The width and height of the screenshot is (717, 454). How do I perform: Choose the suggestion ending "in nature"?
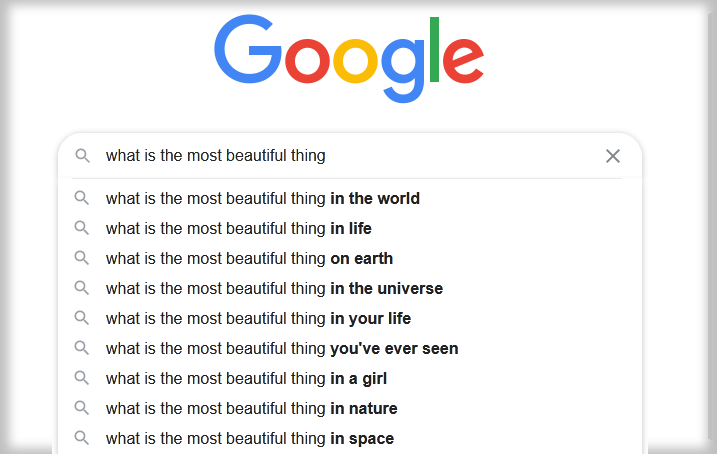(350, 408)
